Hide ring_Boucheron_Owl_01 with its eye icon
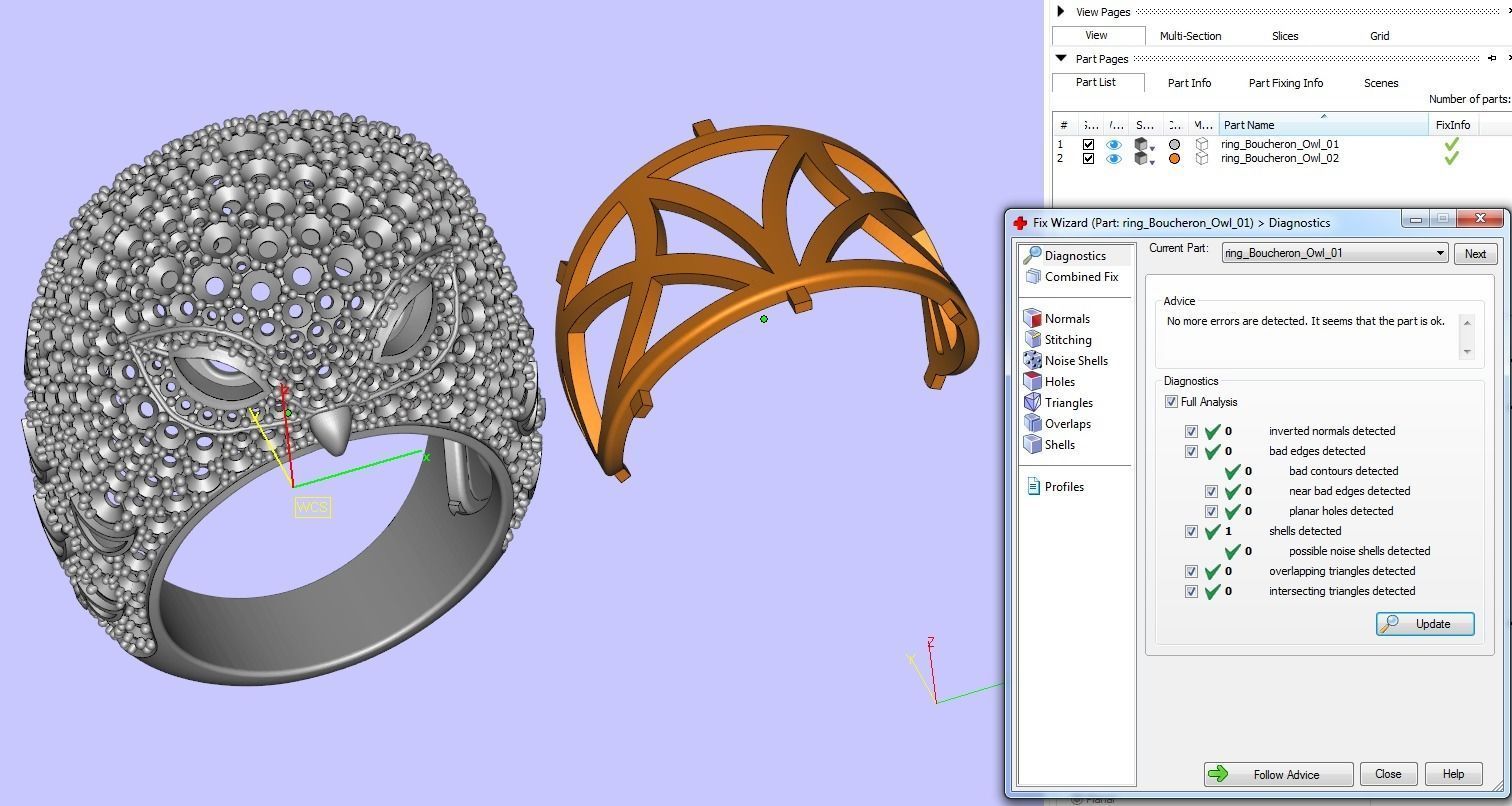Image resolution: width=1512 pixels, height=806 pixels. click(x=1113, y=144)
